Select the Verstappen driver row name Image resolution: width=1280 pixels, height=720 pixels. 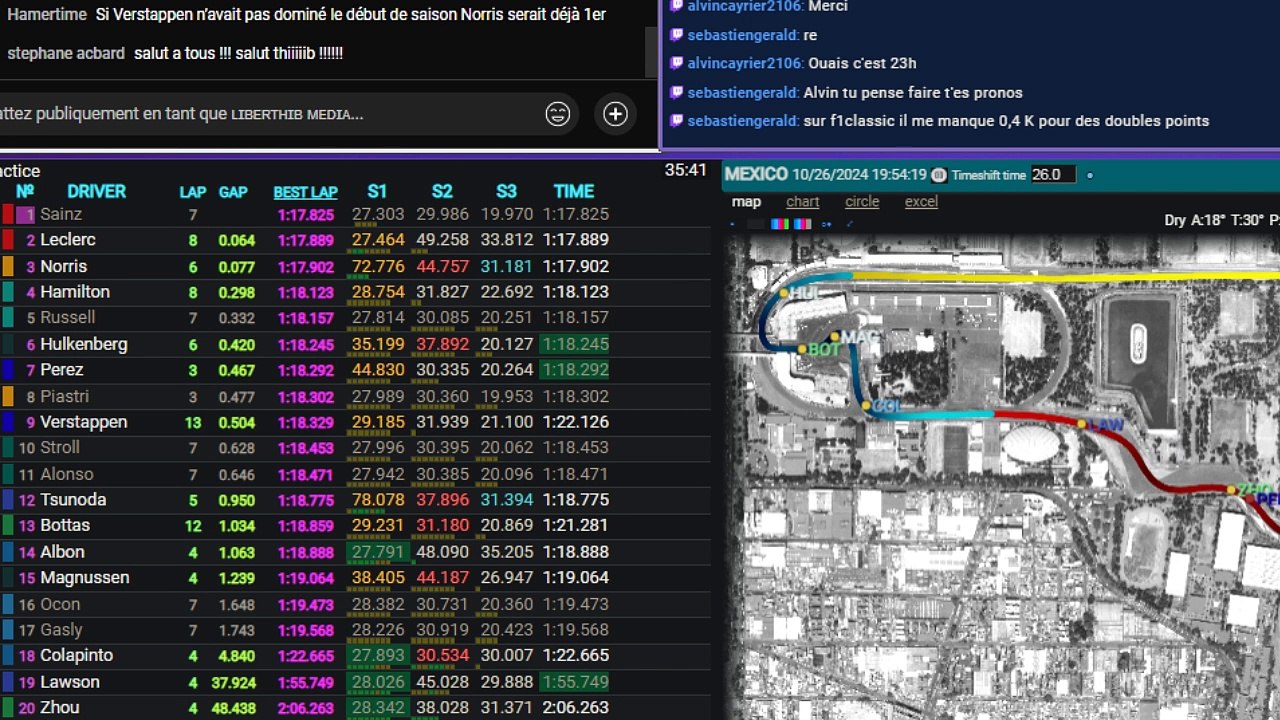pos(84,422)
